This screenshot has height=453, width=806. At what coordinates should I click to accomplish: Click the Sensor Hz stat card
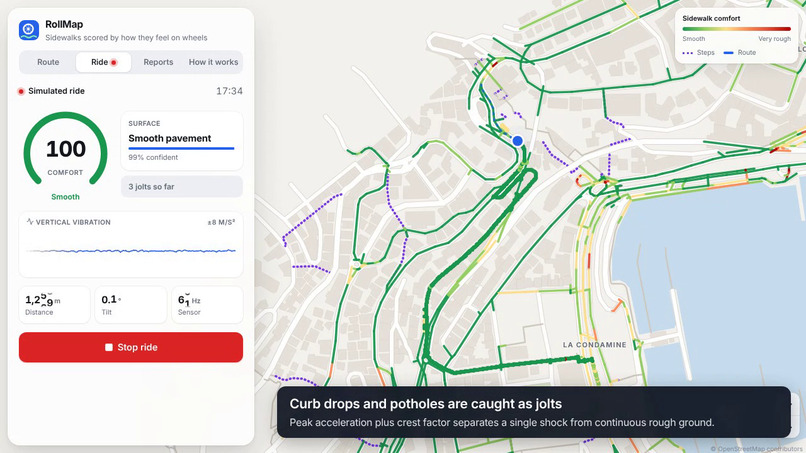(x=207, y=305)
